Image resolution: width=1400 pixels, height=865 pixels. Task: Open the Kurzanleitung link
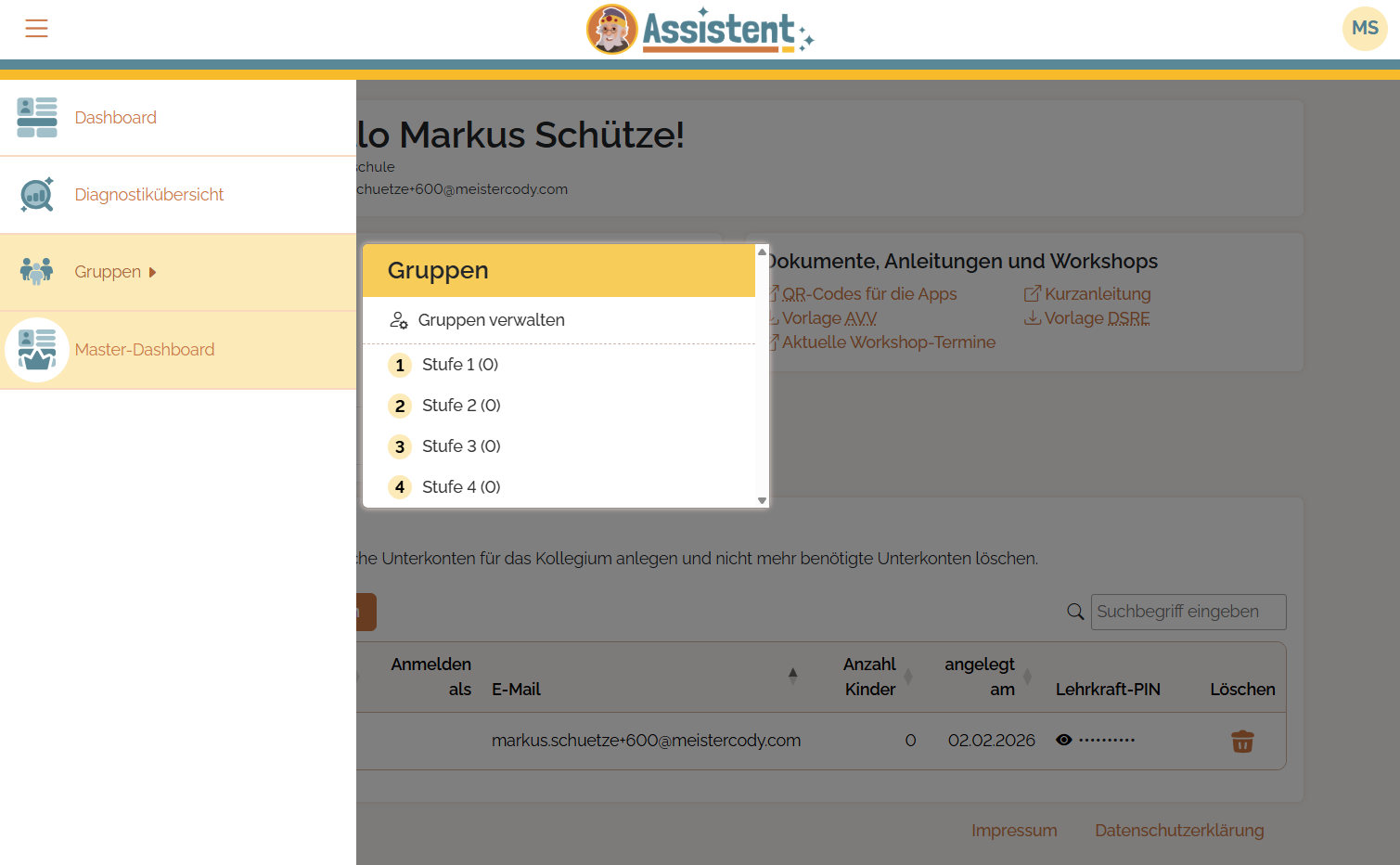1097,294
